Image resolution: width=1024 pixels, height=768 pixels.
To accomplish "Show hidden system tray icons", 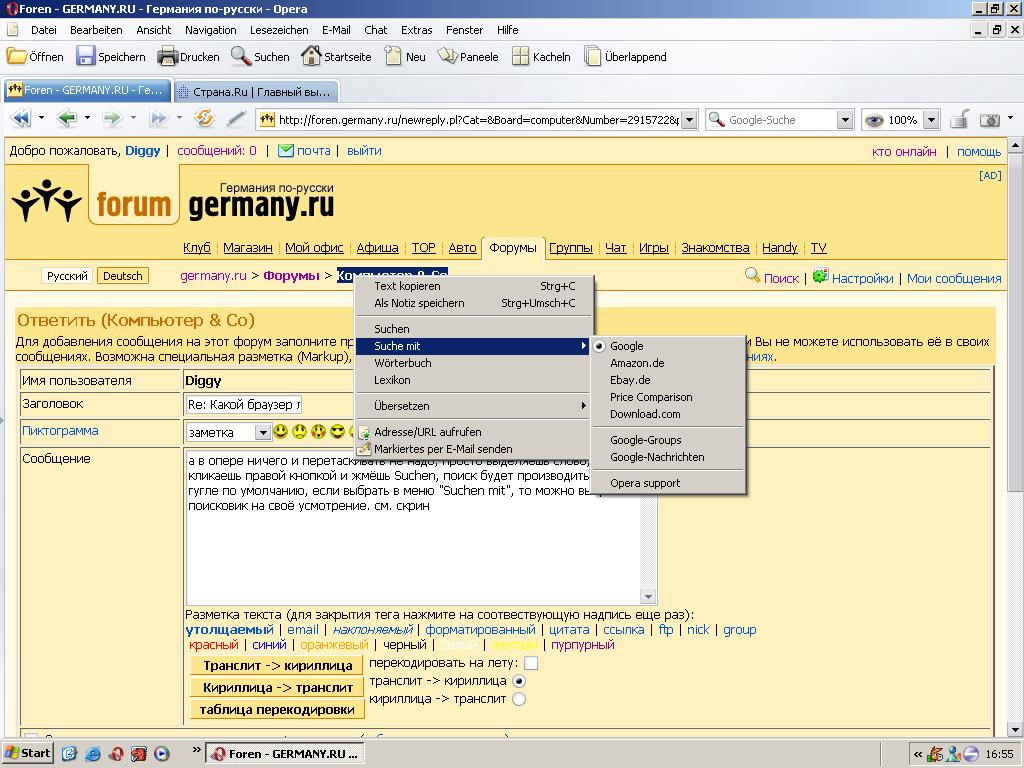I will coord(918,754).
